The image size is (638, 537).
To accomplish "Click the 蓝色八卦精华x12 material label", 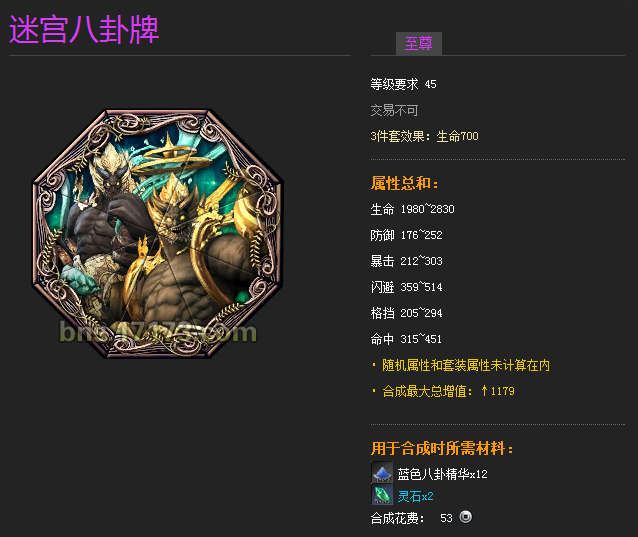I will click(x=442, y=474).
